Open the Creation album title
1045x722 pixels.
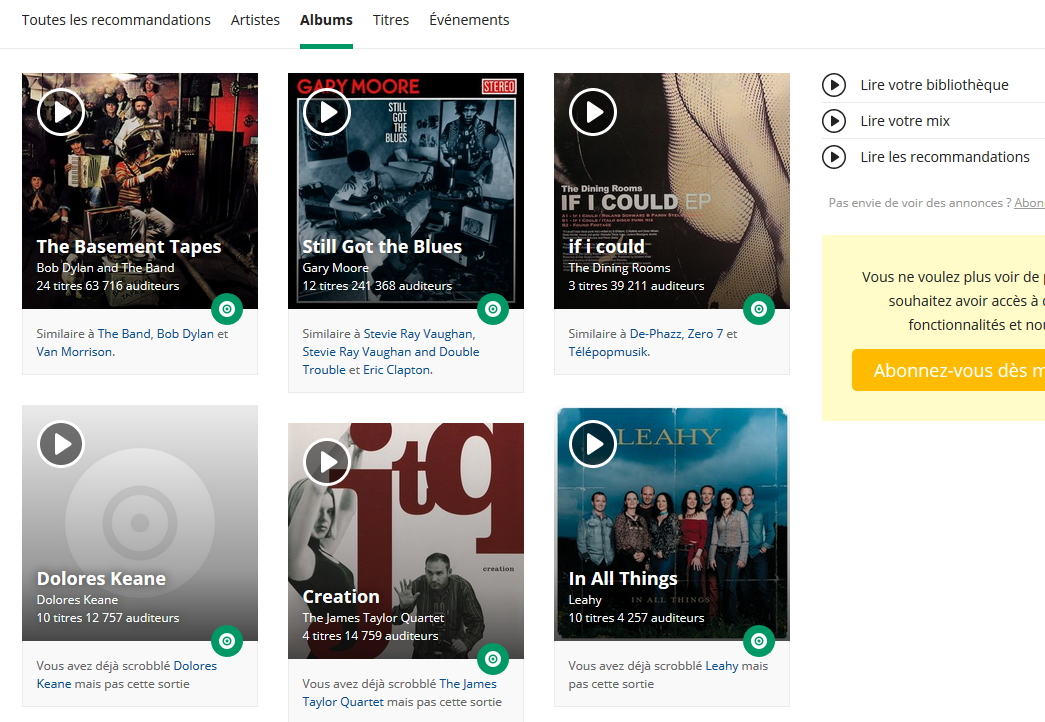[x=341, y=597]
